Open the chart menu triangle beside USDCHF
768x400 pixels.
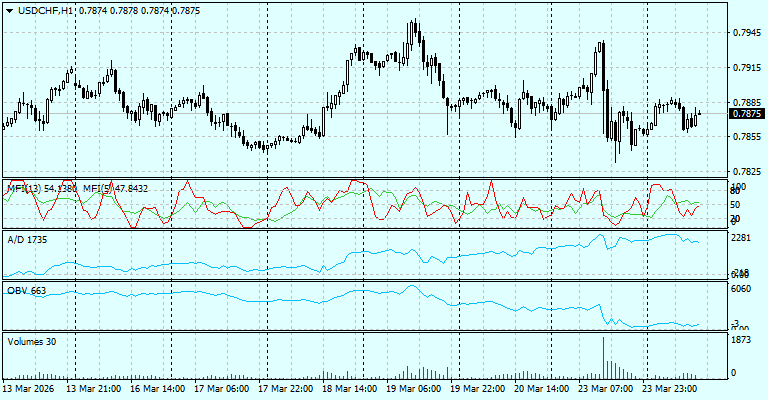point(9,11)
